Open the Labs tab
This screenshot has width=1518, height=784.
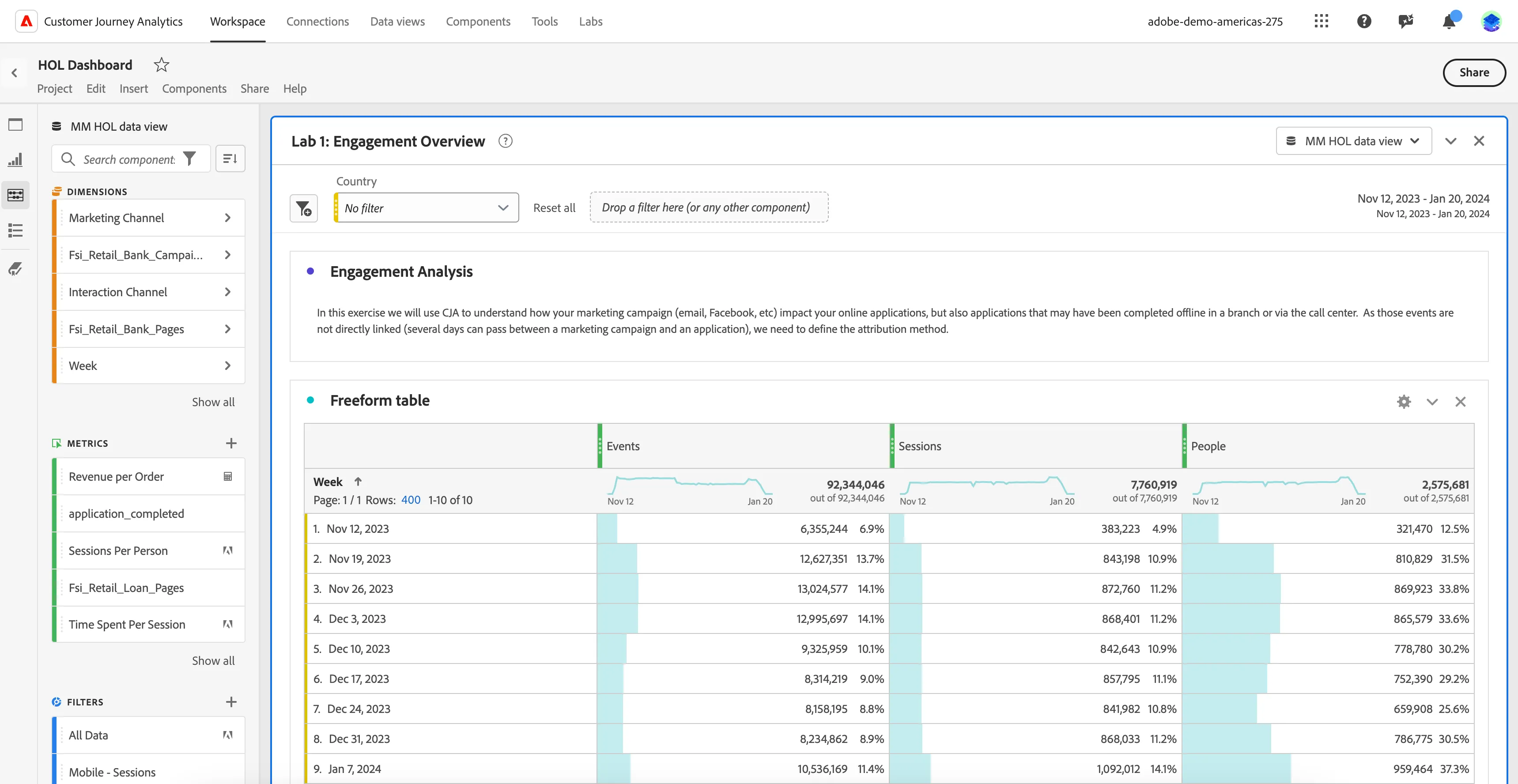pyautogui.click(x=590, y=21)
